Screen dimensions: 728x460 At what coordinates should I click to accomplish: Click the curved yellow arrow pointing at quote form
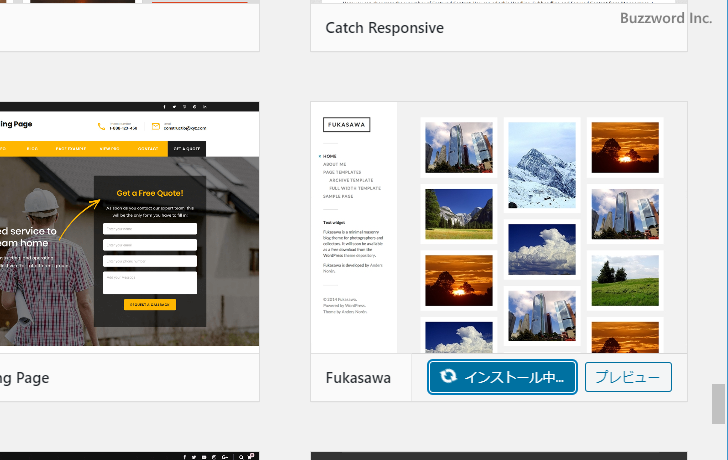[80, 220]
